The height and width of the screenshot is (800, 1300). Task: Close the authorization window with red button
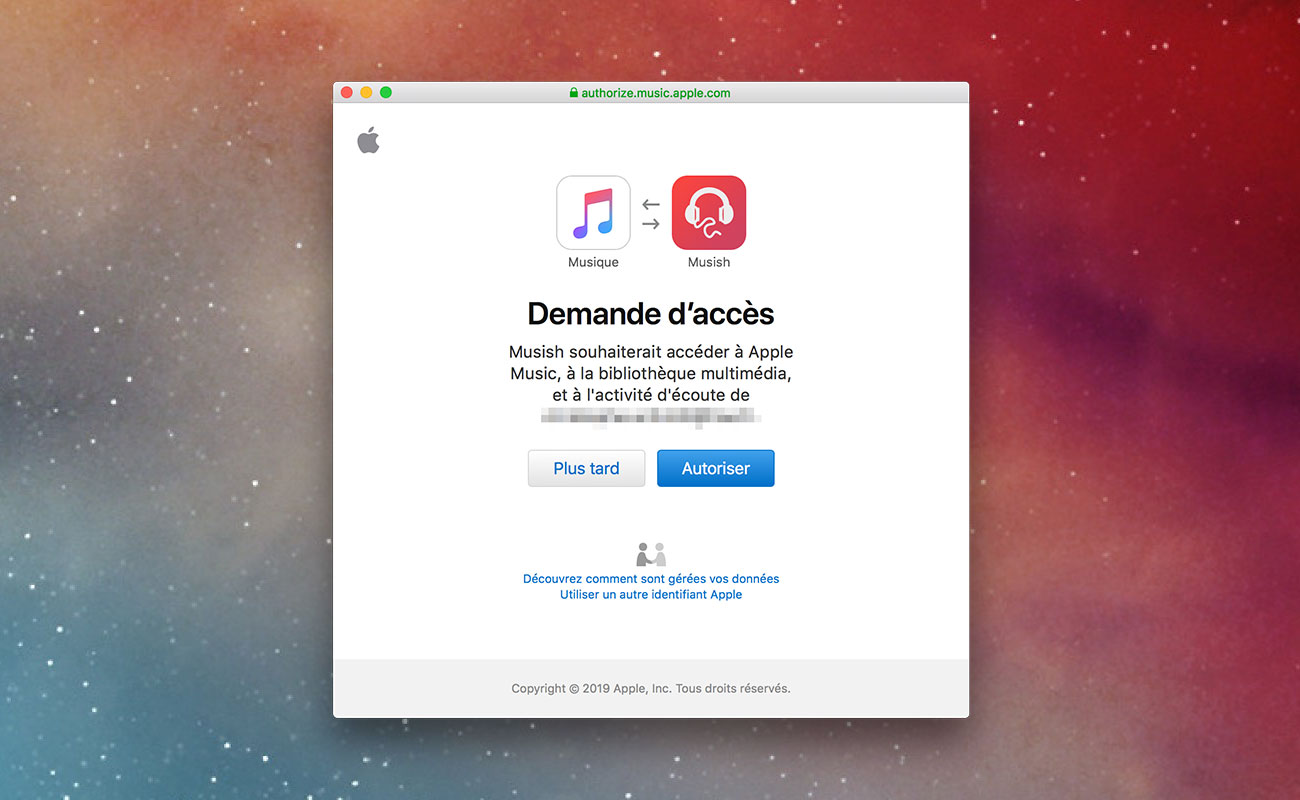pyautogui.click(x=347, y=93)
